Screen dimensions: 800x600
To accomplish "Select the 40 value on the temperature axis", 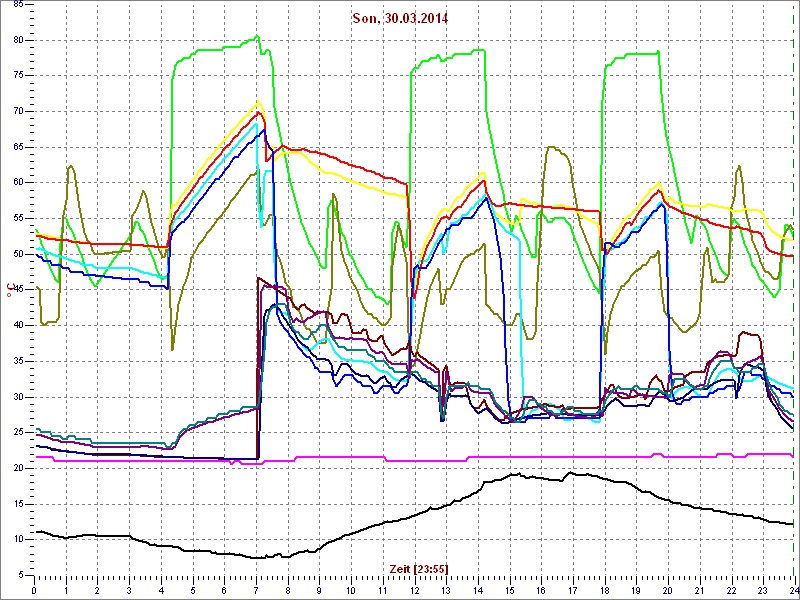I will pyautogui.click(x=17, y=326).
